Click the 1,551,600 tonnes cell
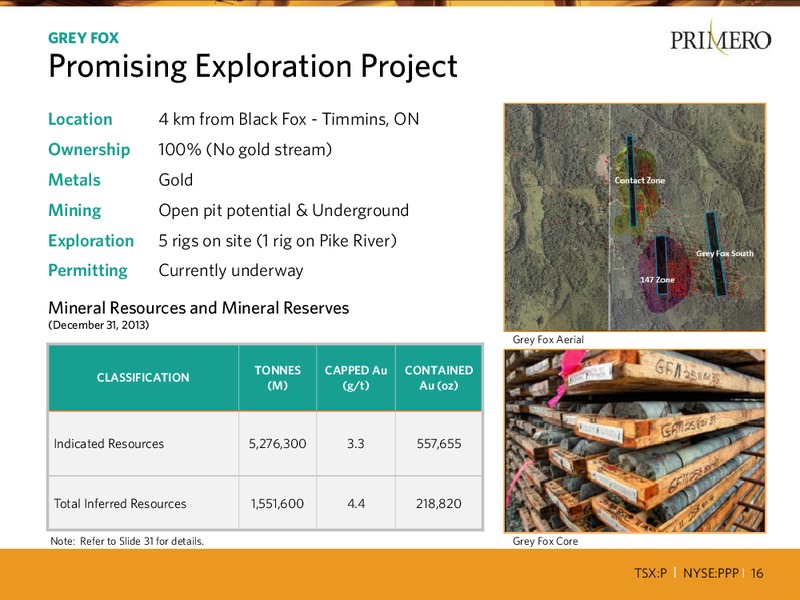Image resolution: width=800 pixels, height=600 pixels. pos(278,504)
